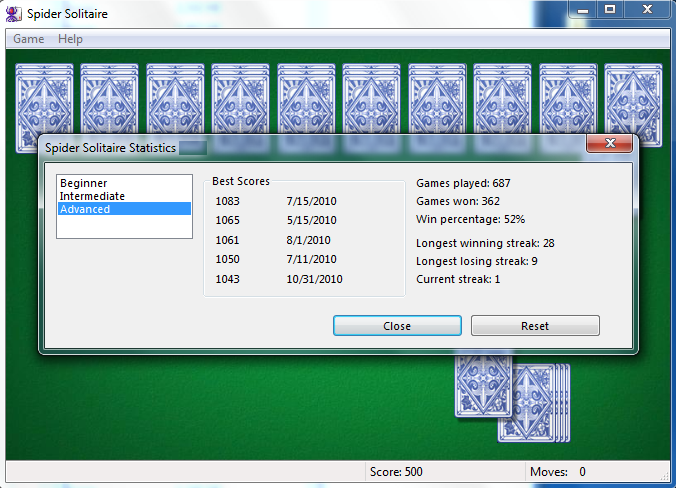Select Beginner difficulty in the list
The image size is (676, 488).
84,183
